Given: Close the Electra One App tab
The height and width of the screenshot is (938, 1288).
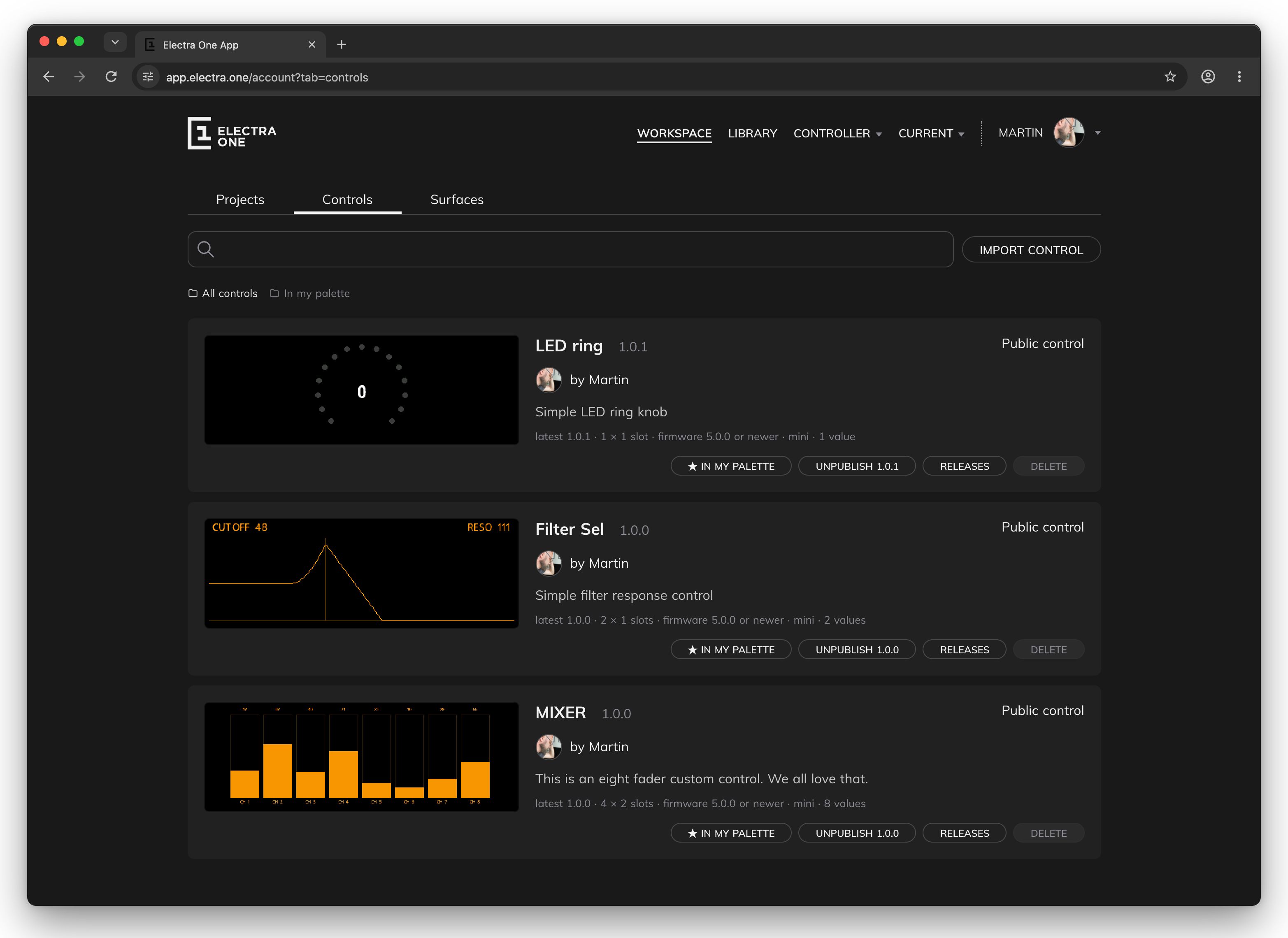Looking at the screenshot, I should pos(312,44).
